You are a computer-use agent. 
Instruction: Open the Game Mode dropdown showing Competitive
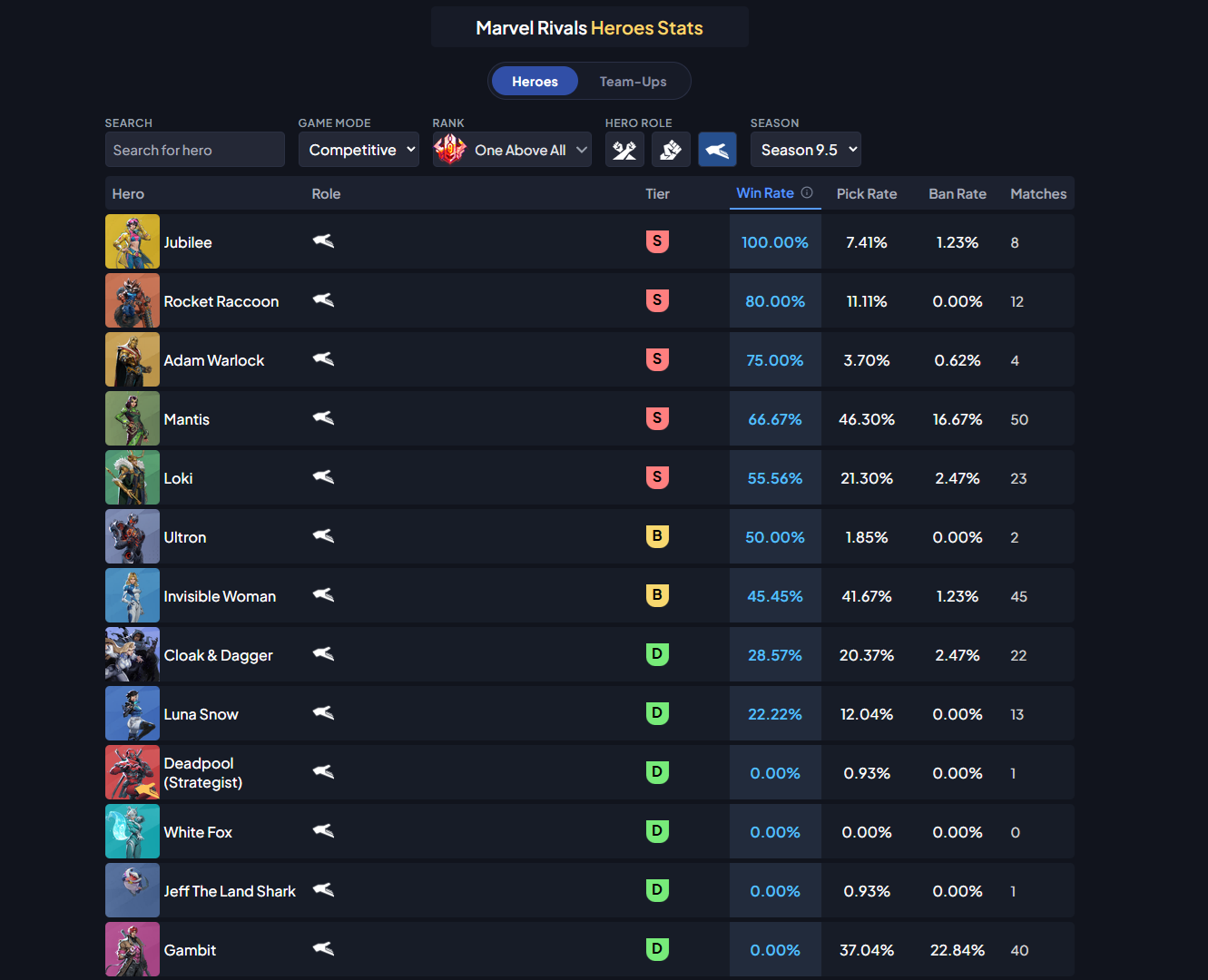[x=358, y=150]
